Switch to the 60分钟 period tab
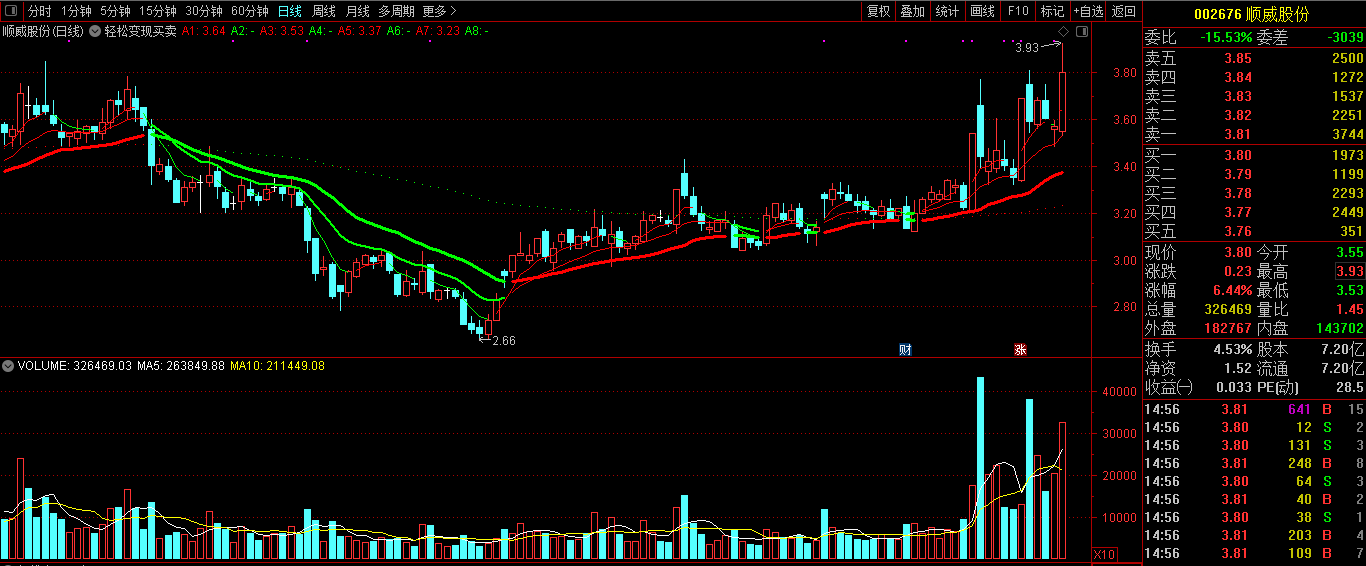1366x566 pixels. (249, 11)
